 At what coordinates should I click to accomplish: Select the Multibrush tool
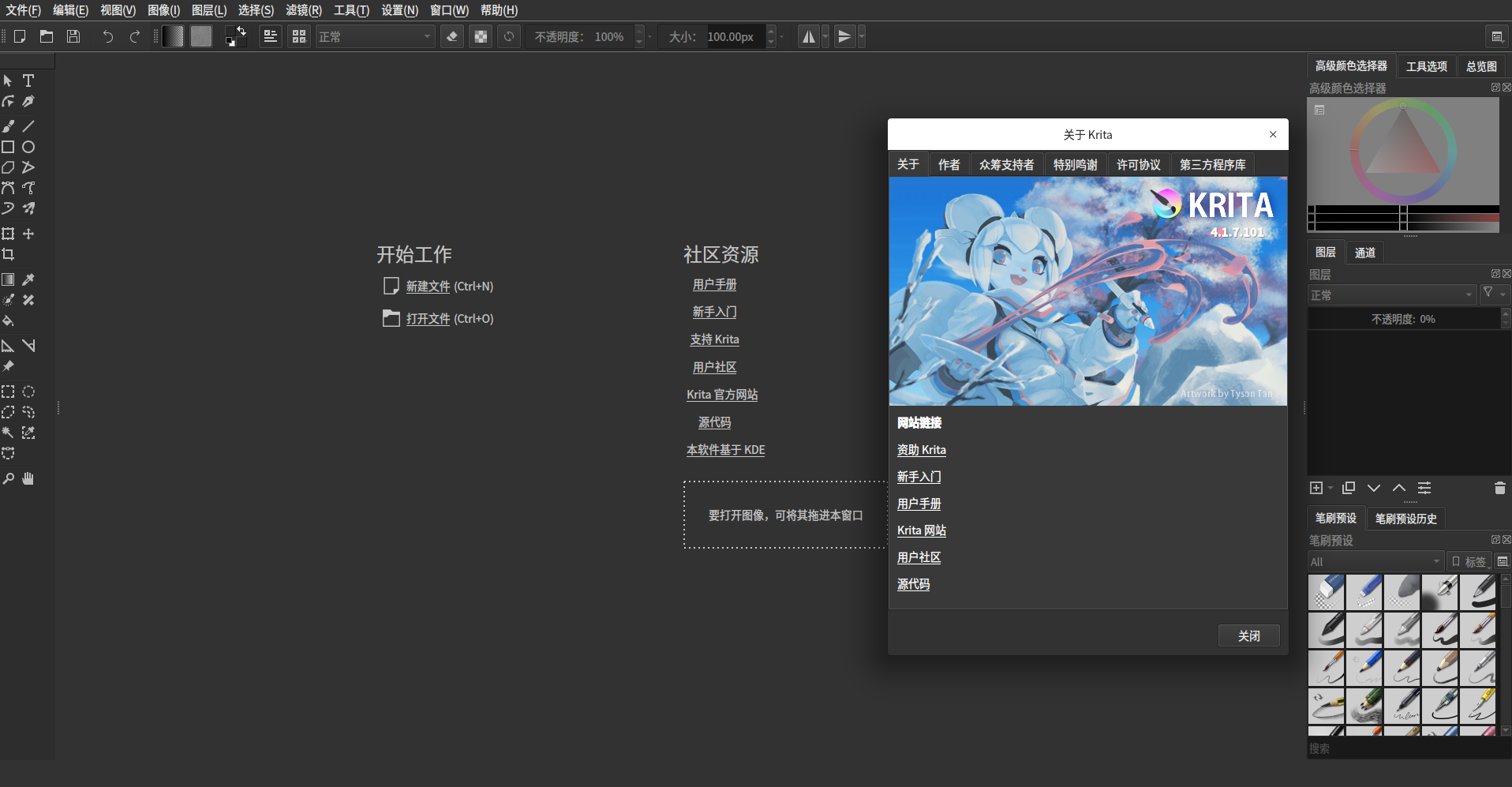(x=28, y=208)
